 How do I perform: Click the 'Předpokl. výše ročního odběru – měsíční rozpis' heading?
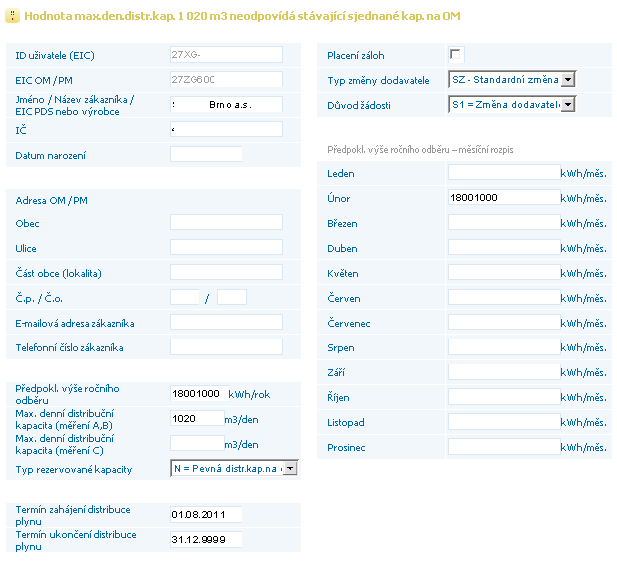point(420,150)
